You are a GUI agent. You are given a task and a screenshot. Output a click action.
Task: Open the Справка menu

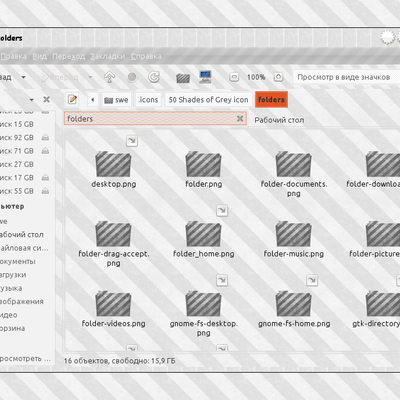pyautogui.click(x=146, y=56)
